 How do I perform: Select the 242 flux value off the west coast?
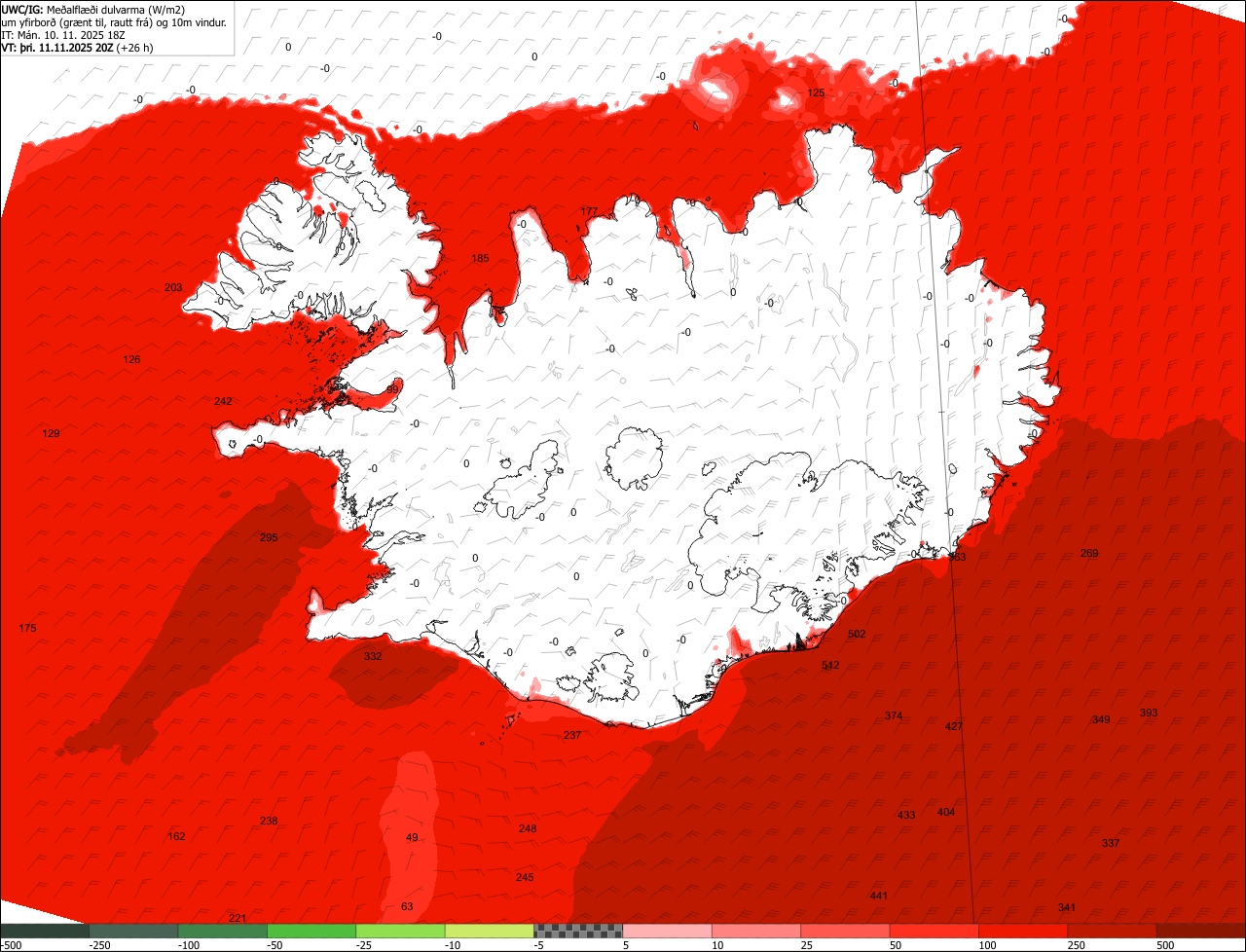223,401
